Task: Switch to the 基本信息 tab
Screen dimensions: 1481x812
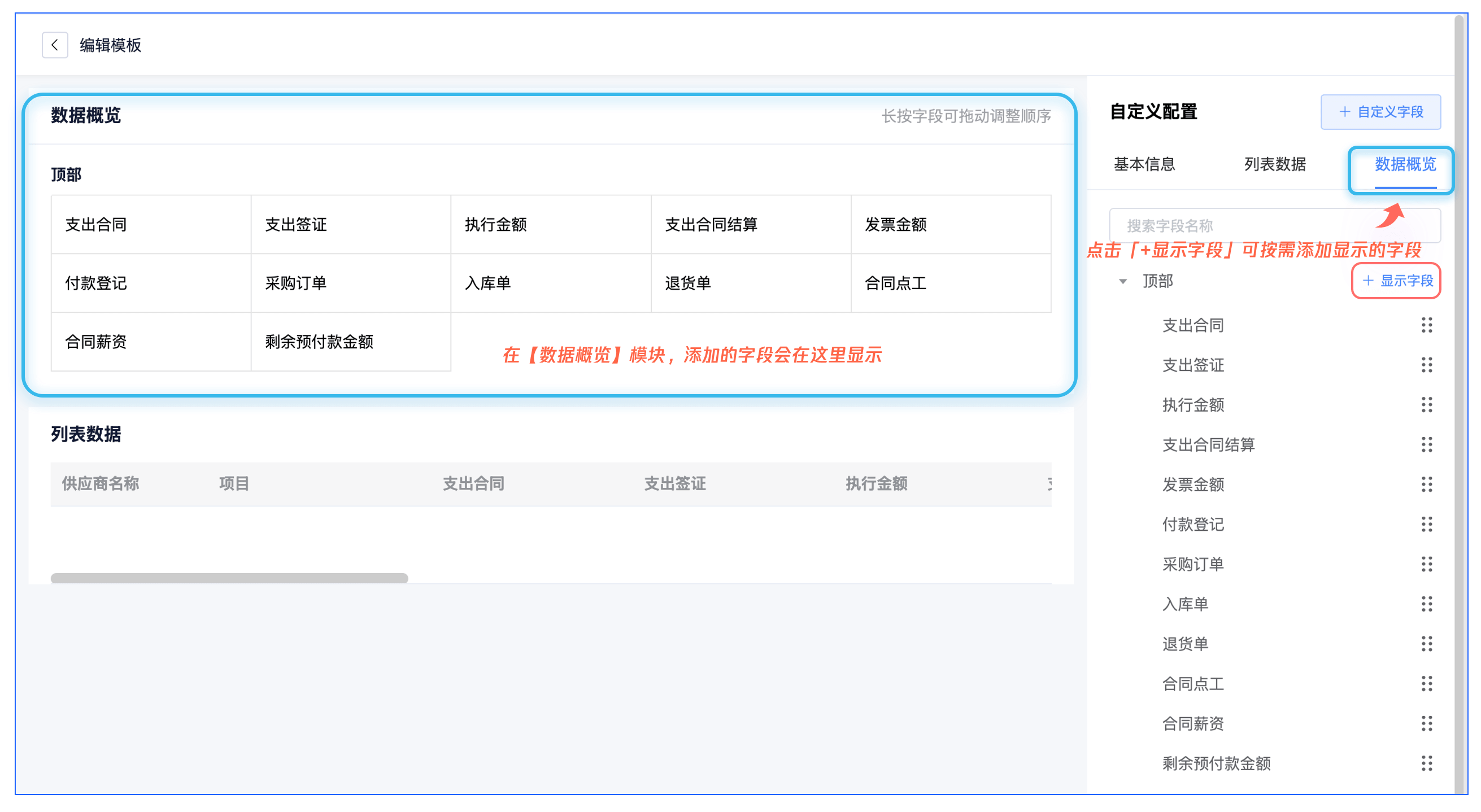Action: tap(1144, 164)
